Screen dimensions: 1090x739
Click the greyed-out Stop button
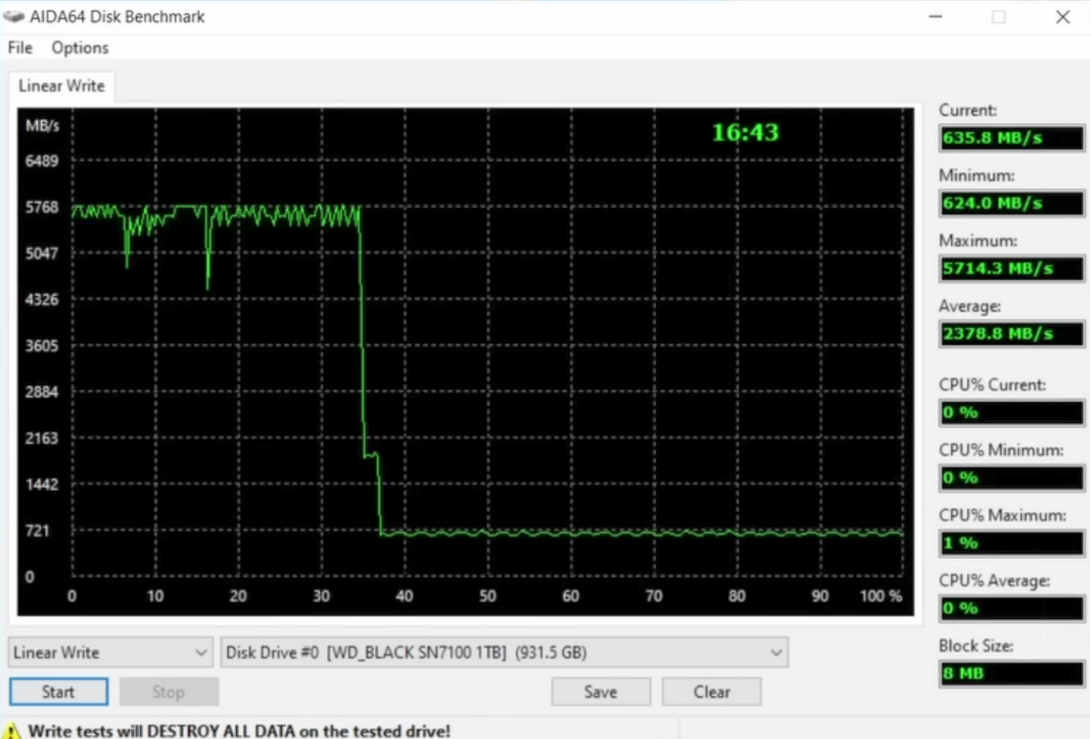[168, 692]
